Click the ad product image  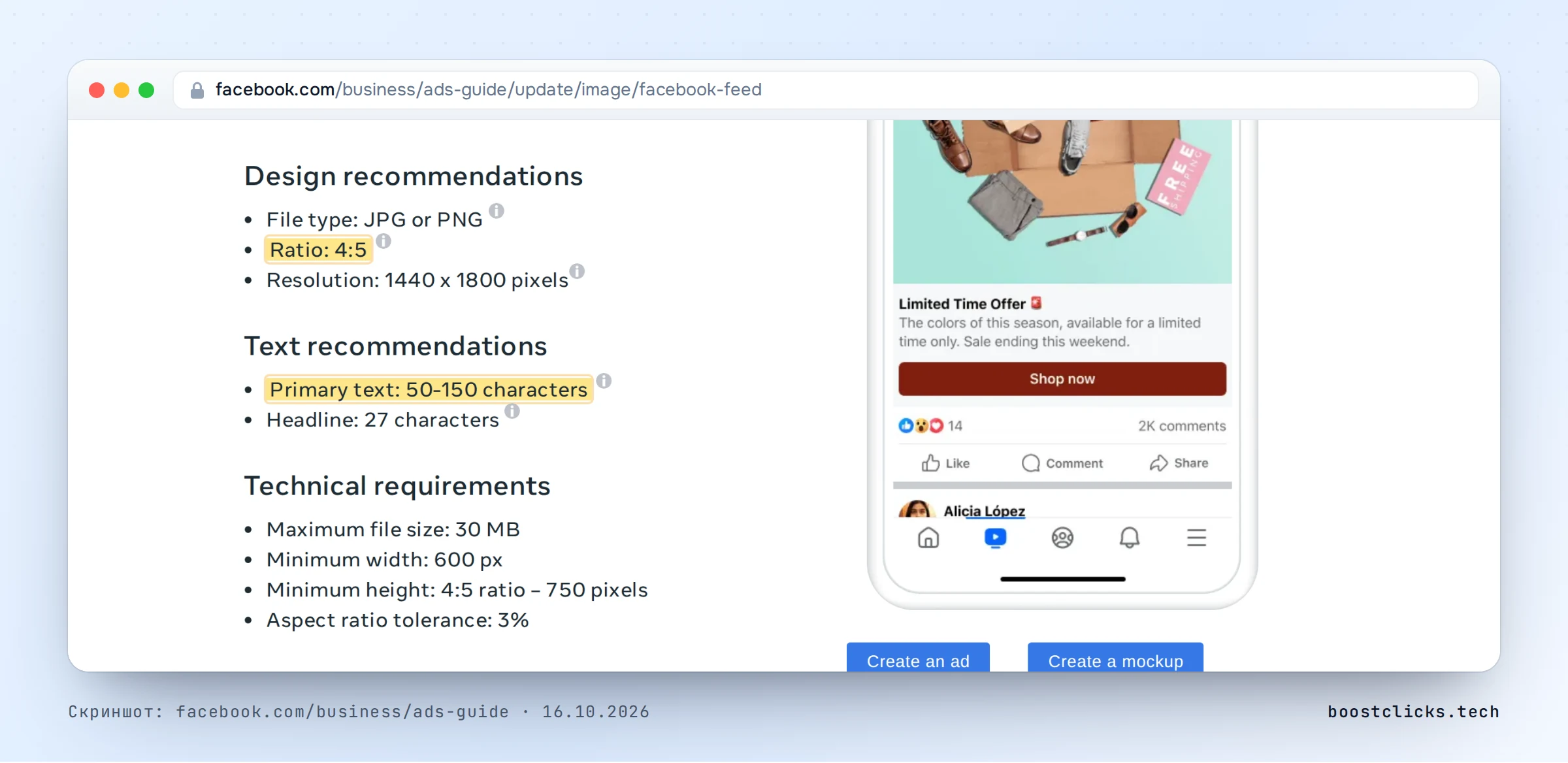1062,202
